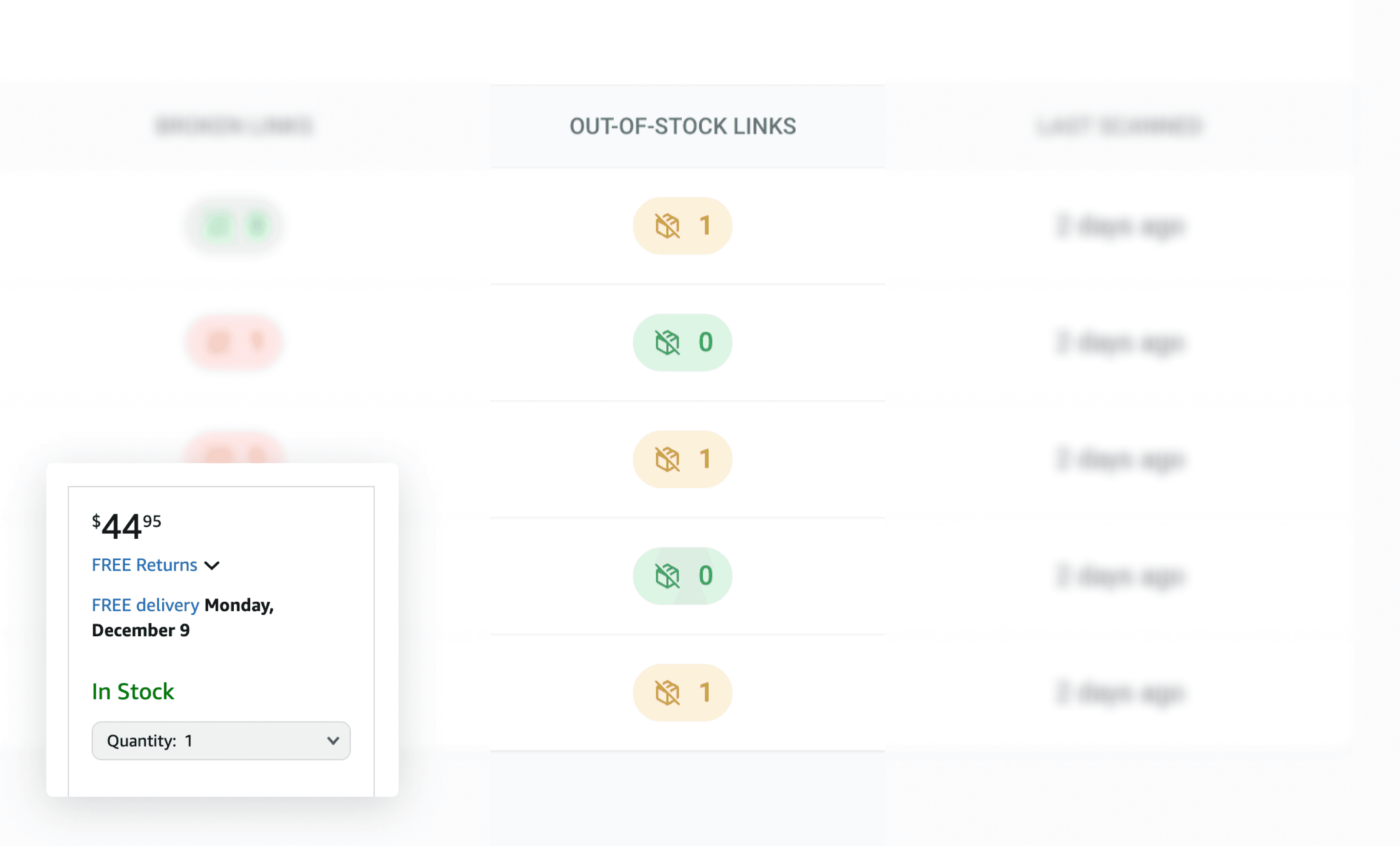The height and width of the screenshot is (846, 1400).
Task: Click the "2 days ago" text in first row
Action: click(x=1119, y=226)
